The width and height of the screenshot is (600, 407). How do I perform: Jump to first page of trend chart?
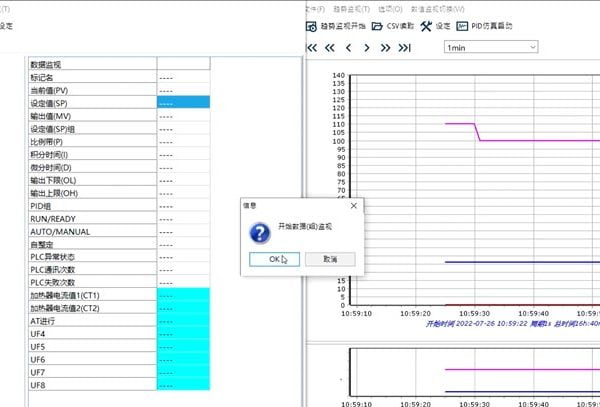click(312, 47)
